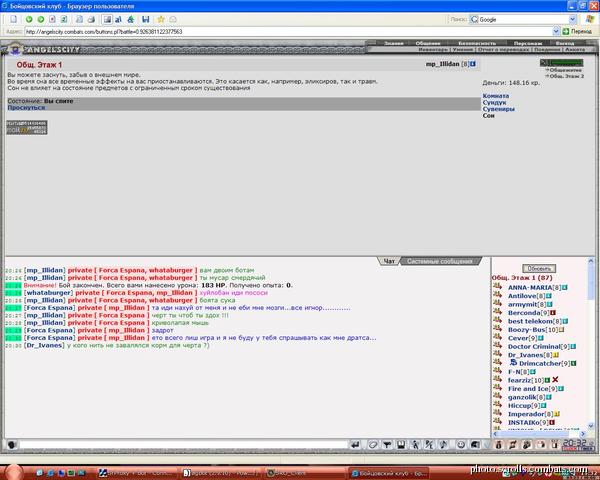Image resolution: width=600 pixels, height=480 pixels.
Task: Click the blue floppy disk save icon
Action: [x=145, y=19]
